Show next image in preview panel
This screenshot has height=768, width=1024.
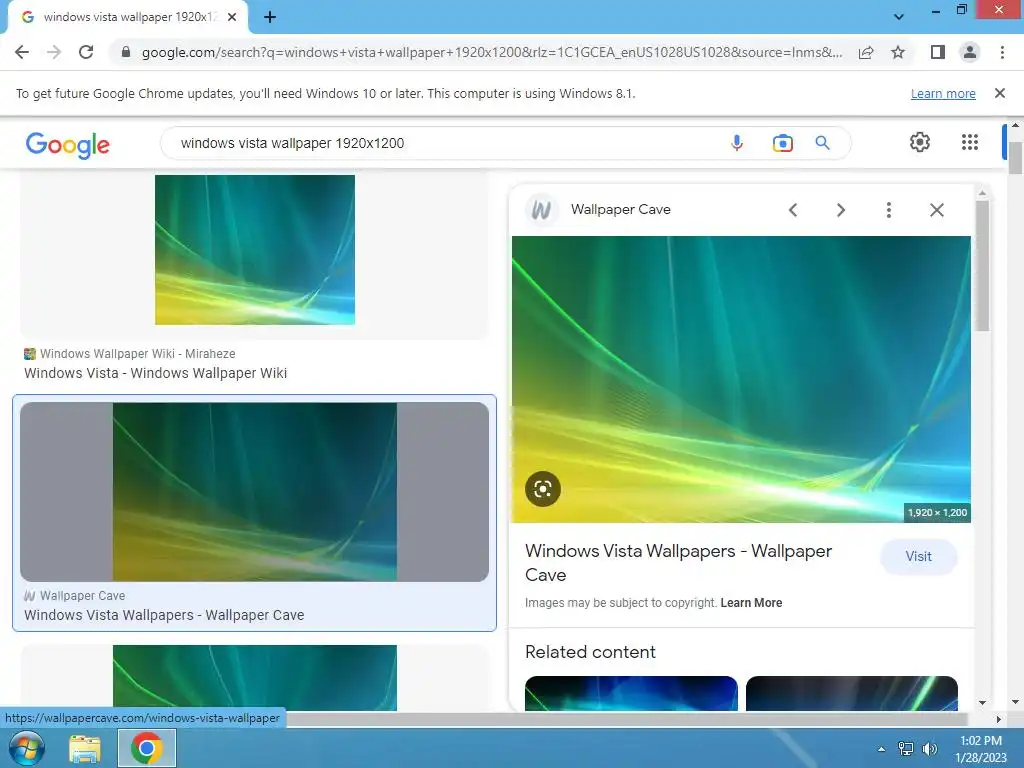coord(840,210)
